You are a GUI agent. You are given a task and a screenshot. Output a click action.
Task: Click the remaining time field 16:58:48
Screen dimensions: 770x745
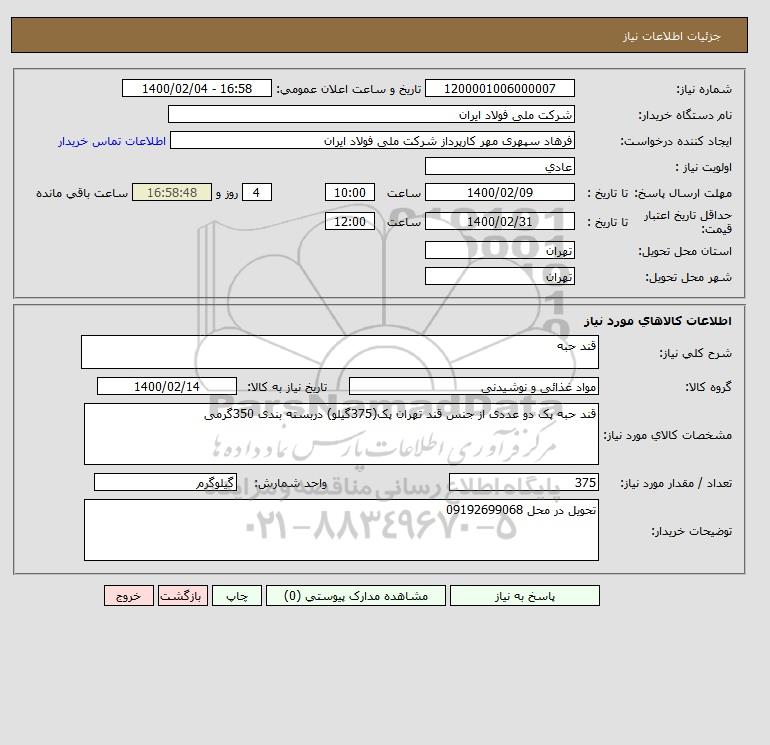tap(172, 193)
